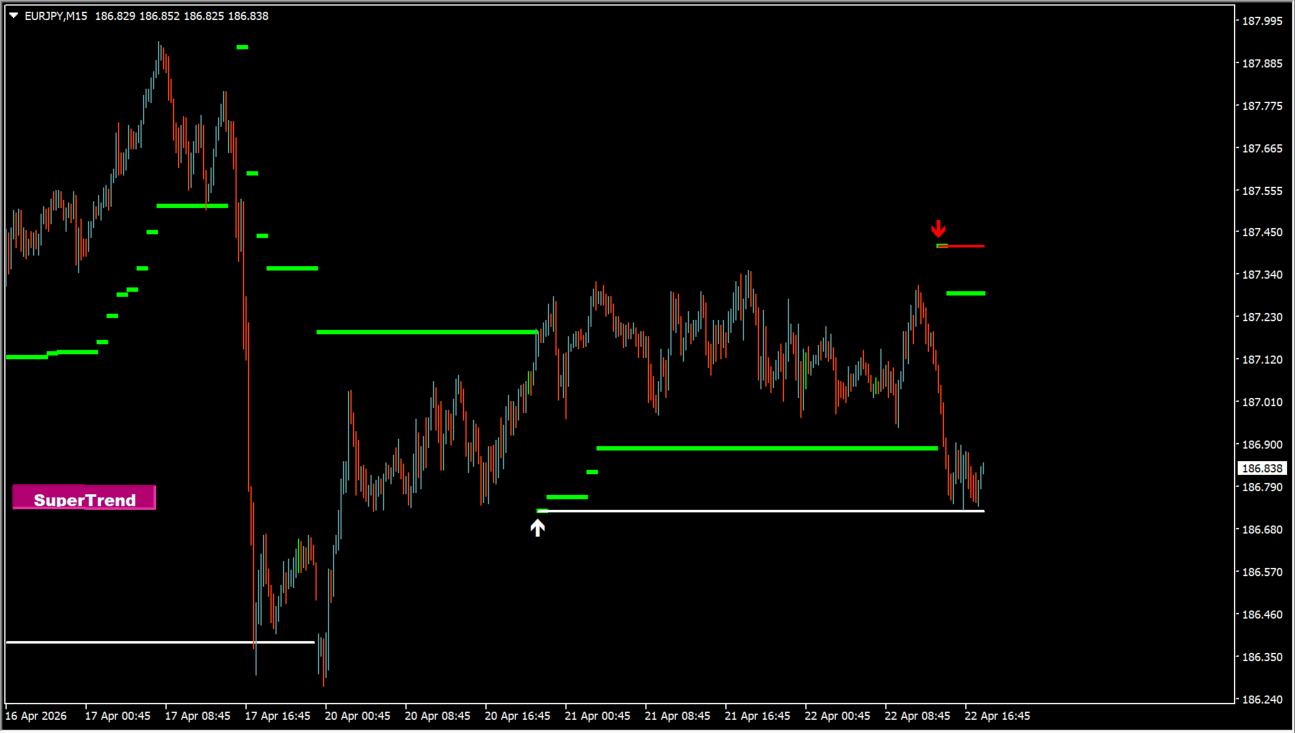The image size is (1295, 733).
Task: Click the magenta SuperTrend button
Action: point(84,498)
